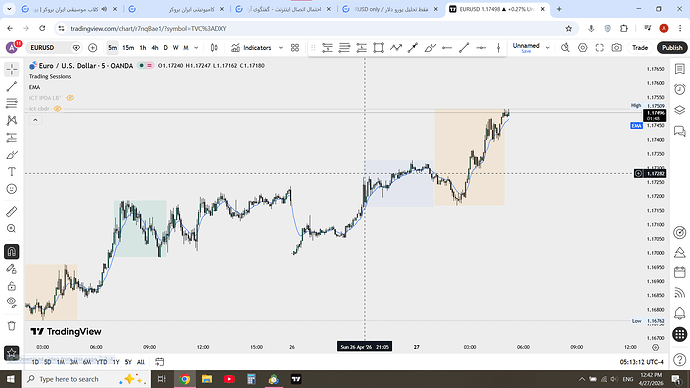The image size is (690, 388).
Task: Click the EMA price scale label
Action: (x=636, y=126)
